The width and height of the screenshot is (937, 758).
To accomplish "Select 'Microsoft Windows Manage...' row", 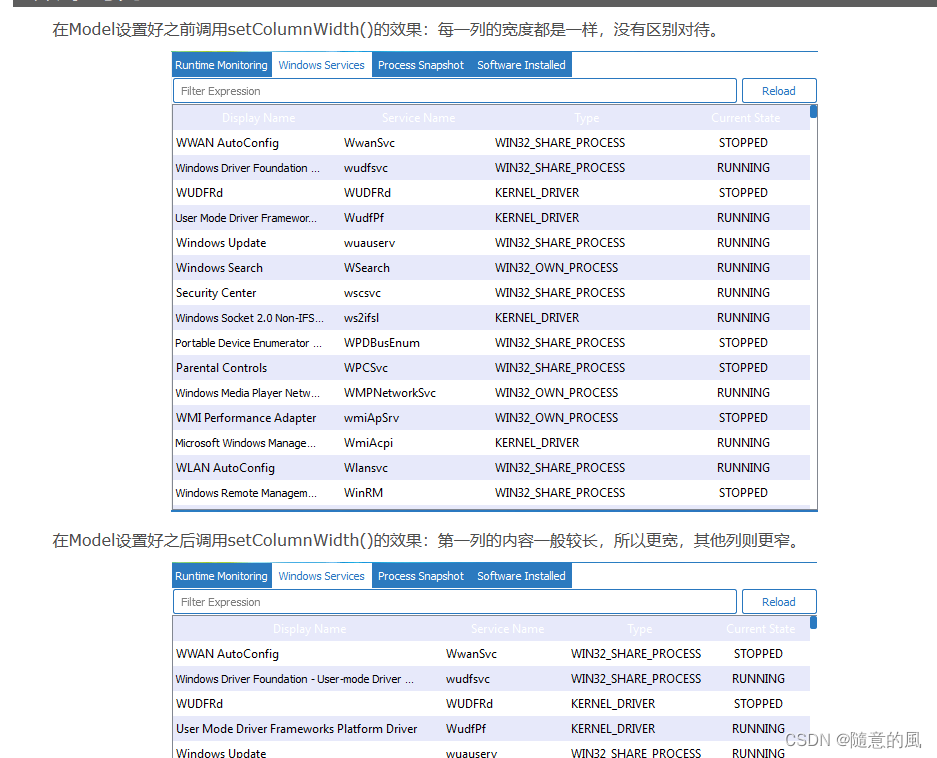I will [x=491, y=443].
